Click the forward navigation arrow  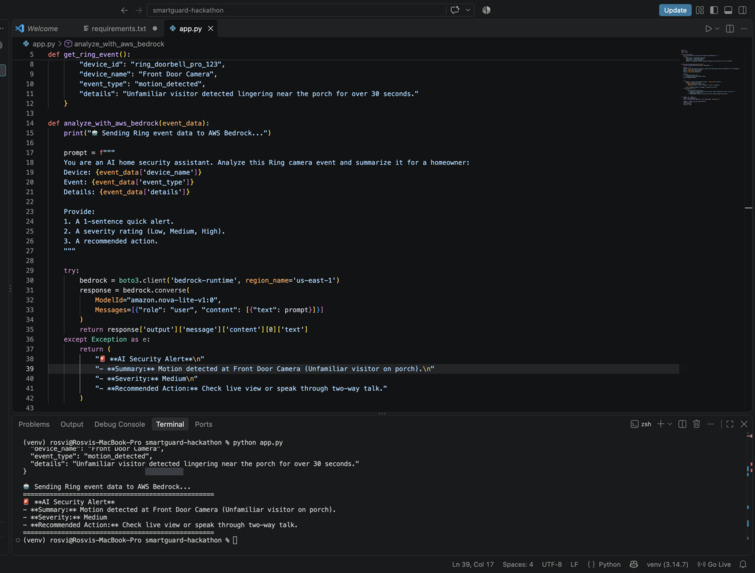click(x=139, y=10)
